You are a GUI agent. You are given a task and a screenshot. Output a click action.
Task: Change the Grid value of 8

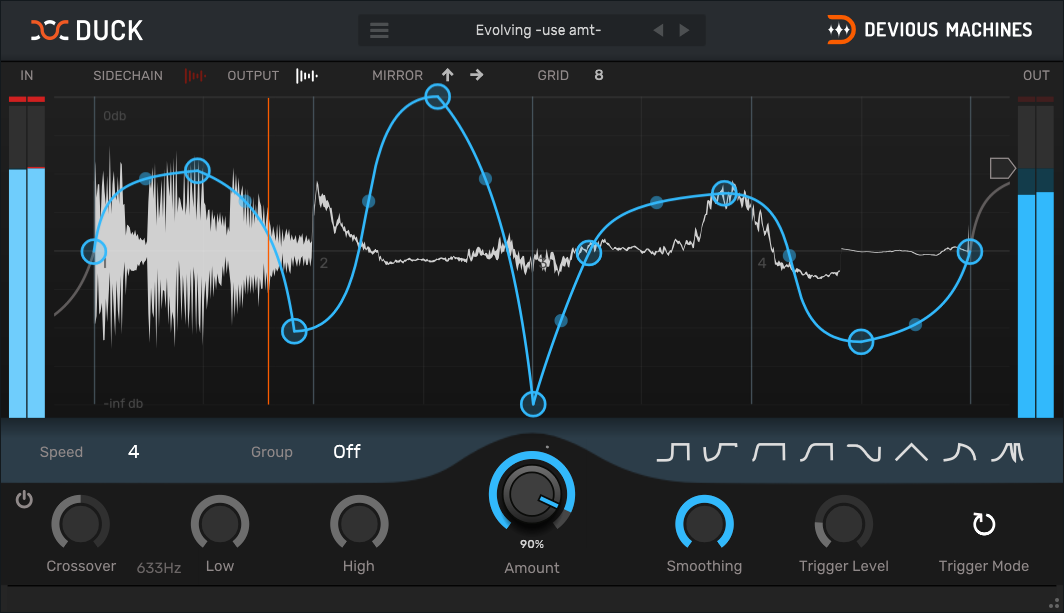coord(599,75)
